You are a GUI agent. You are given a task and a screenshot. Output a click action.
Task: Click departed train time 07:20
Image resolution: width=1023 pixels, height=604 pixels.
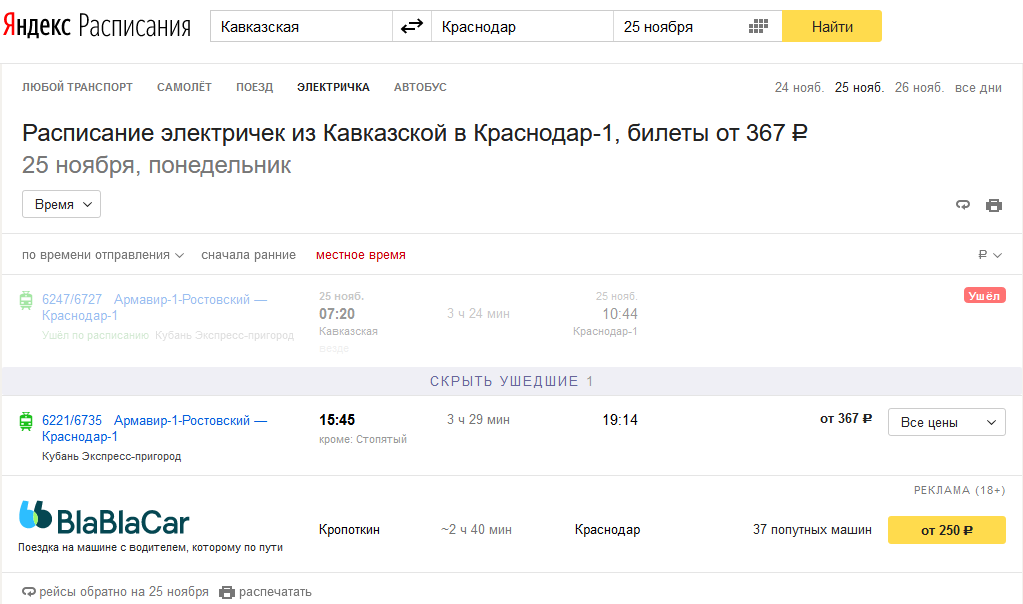point(337,314)
